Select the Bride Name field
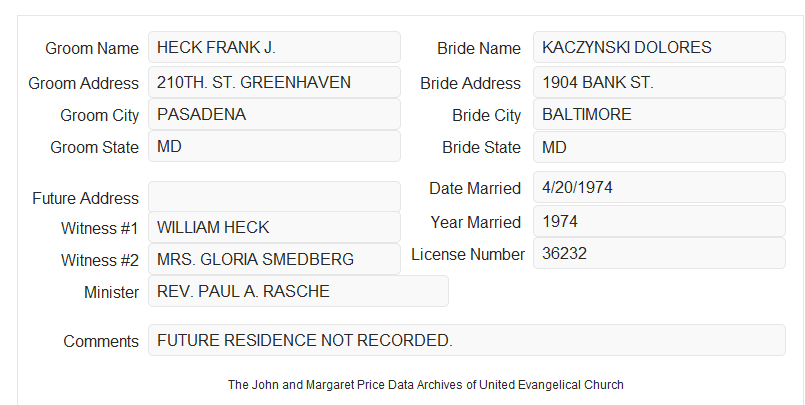The image size is (805, 405). (659, 47)
